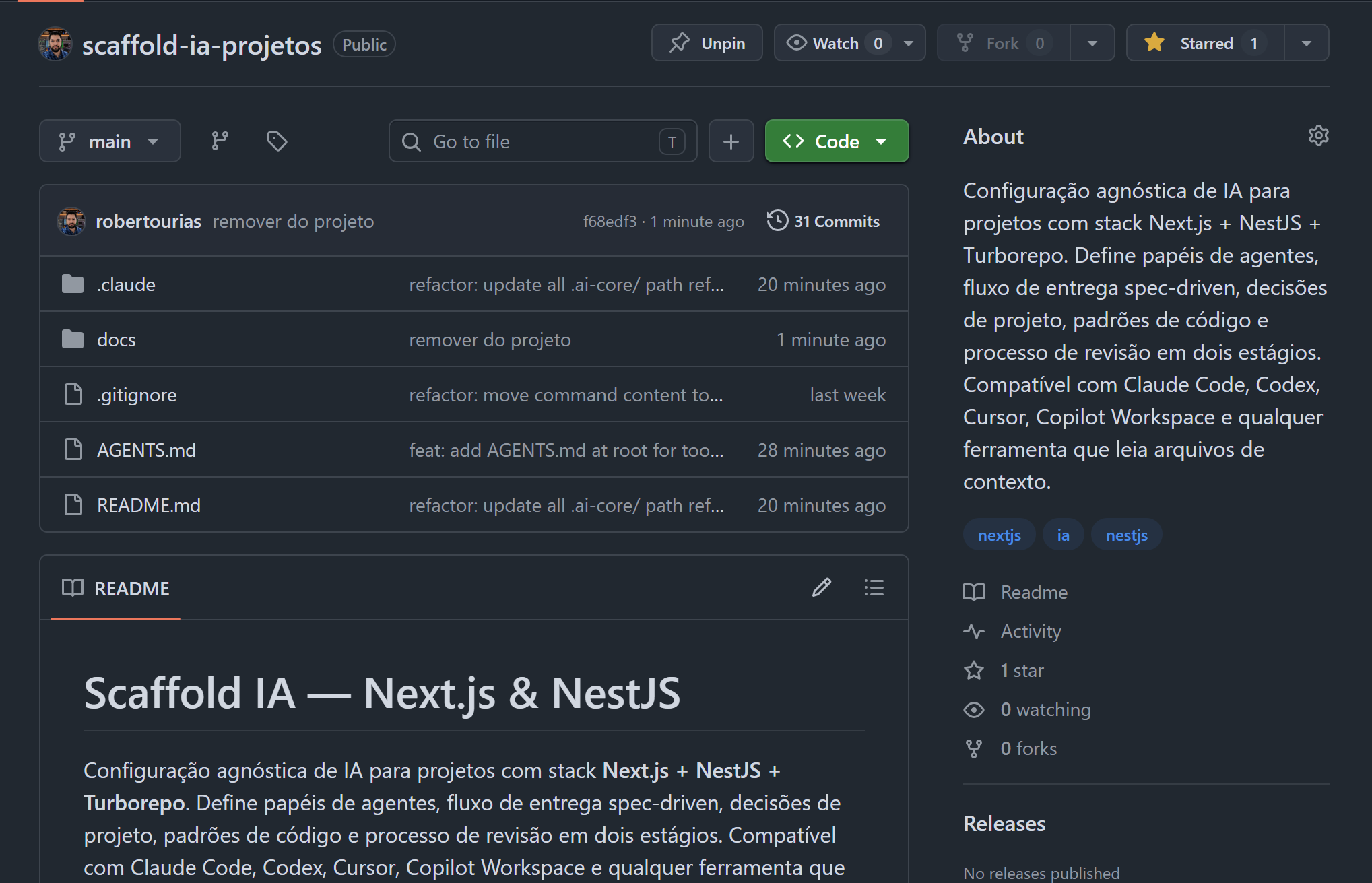Click the book icon beside Readme link
Screen dimensions: 1372x883
coord(974,592)
